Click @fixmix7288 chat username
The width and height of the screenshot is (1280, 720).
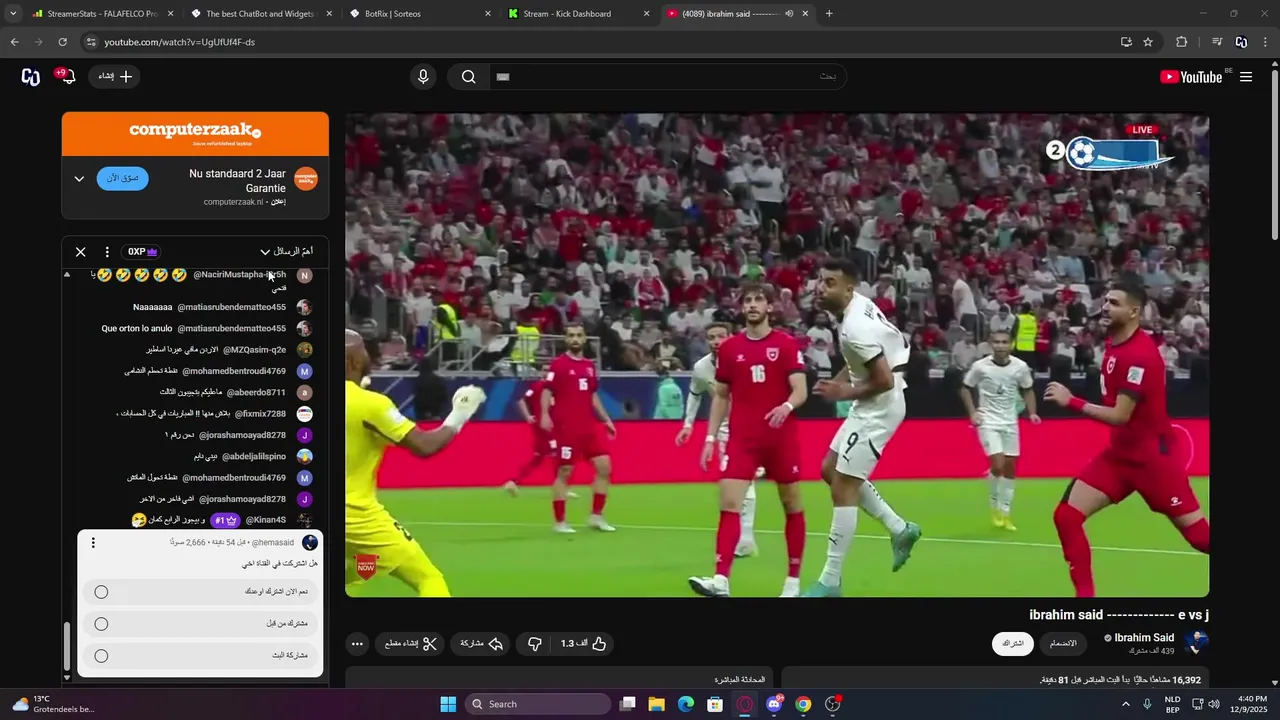pos(260,414)
